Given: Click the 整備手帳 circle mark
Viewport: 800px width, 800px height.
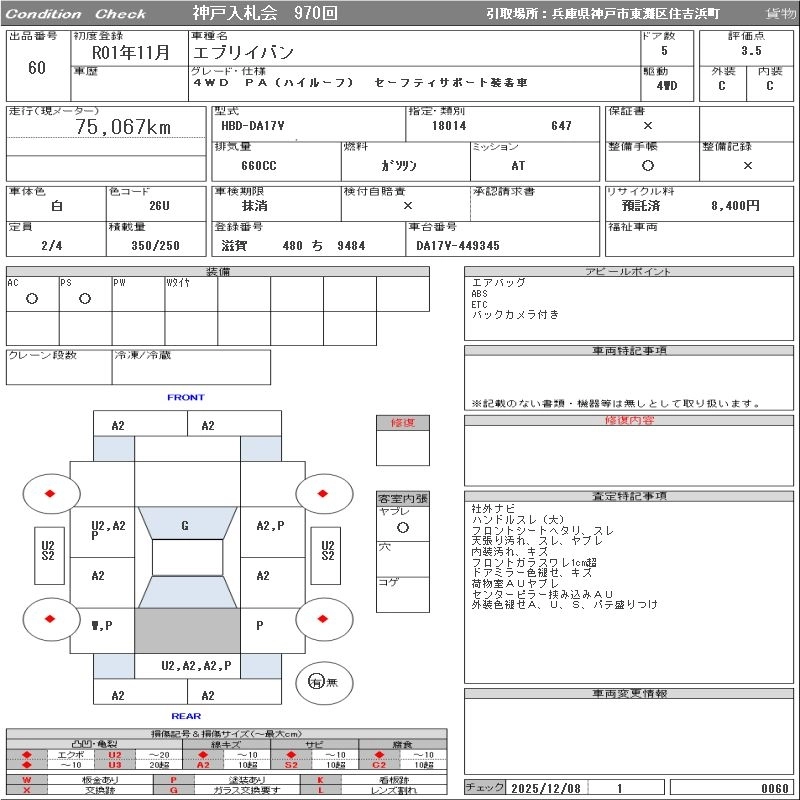Looking at the screenshot, I should [648, 165].
